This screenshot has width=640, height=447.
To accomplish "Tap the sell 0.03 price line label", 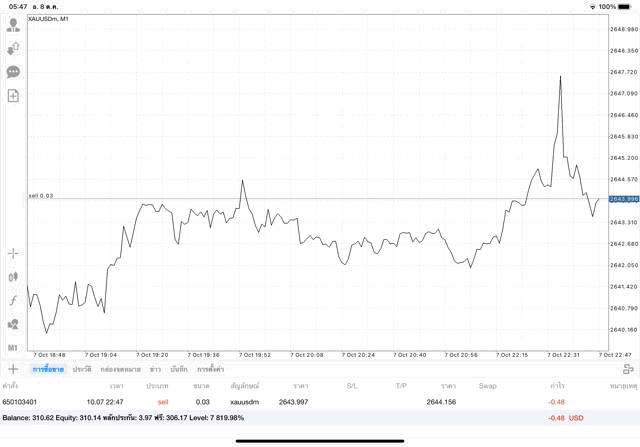I will [41, 195].
